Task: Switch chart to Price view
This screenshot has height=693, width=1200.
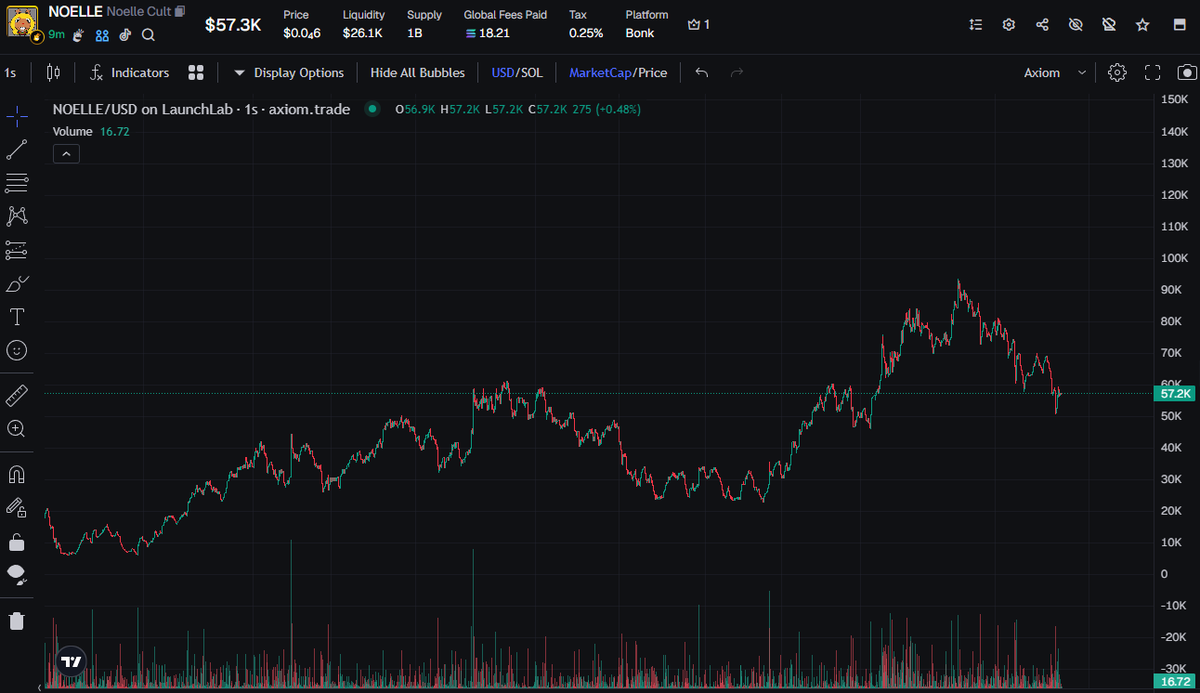Action: 652,73
